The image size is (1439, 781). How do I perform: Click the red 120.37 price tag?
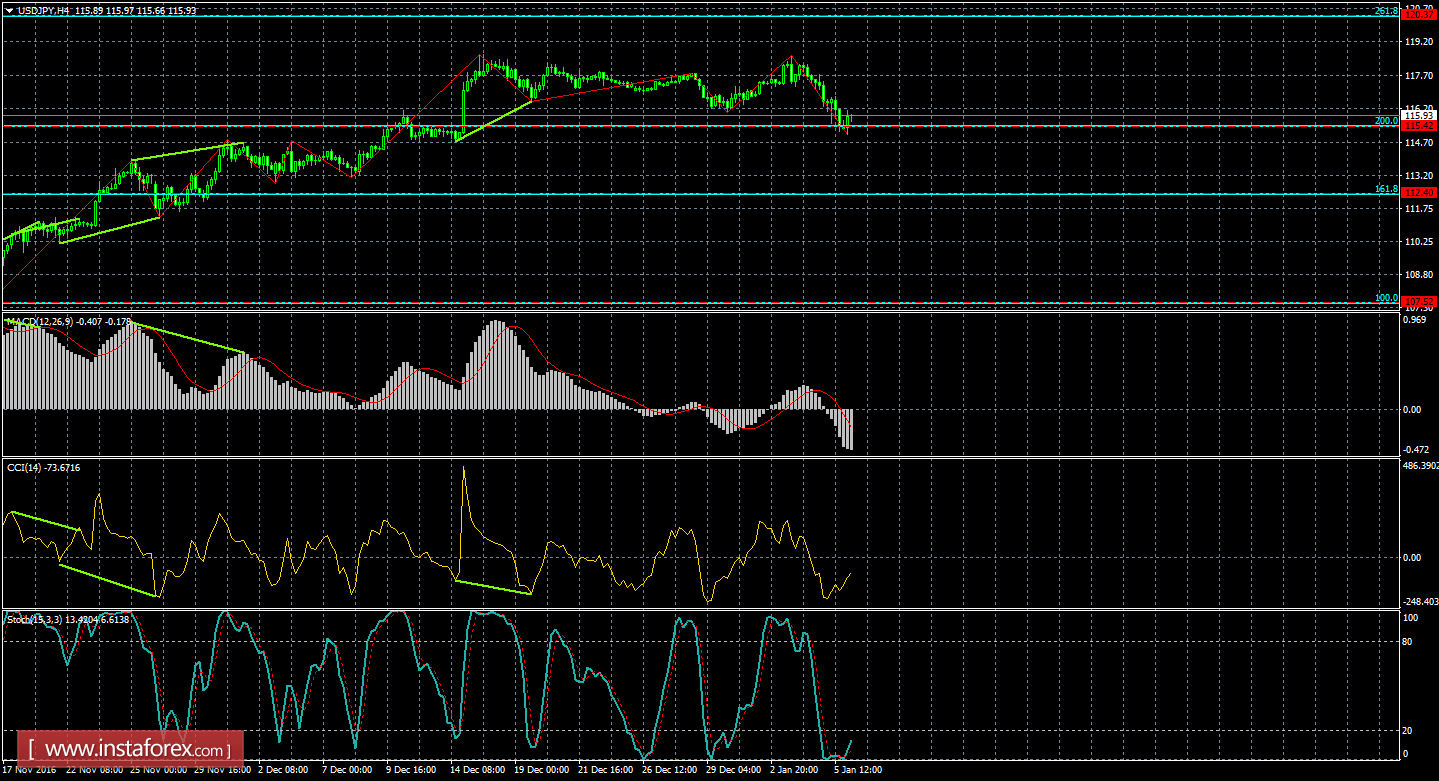[x=1419, y=15]
